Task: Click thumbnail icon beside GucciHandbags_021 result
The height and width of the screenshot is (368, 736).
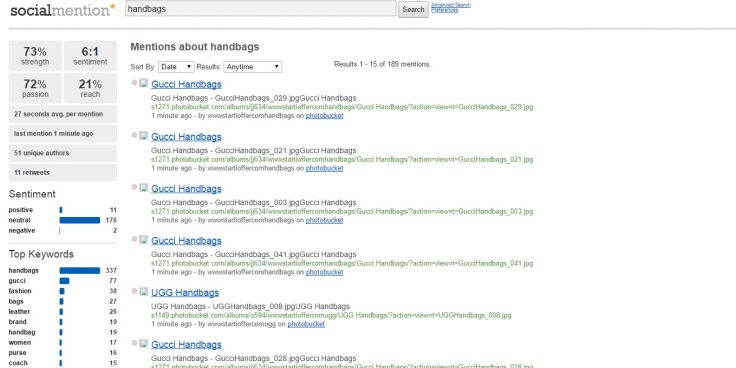Action: point(144,136)
